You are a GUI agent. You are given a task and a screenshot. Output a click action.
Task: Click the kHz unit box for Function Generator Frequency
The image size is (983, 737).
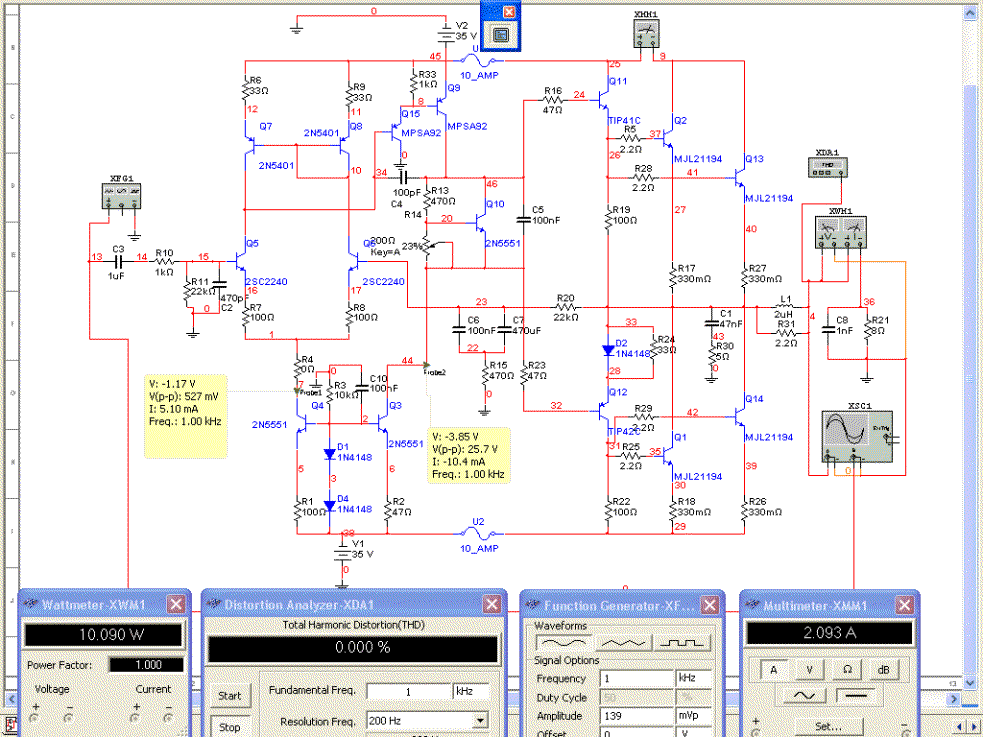pyautogui.click(x=694, y=678)
